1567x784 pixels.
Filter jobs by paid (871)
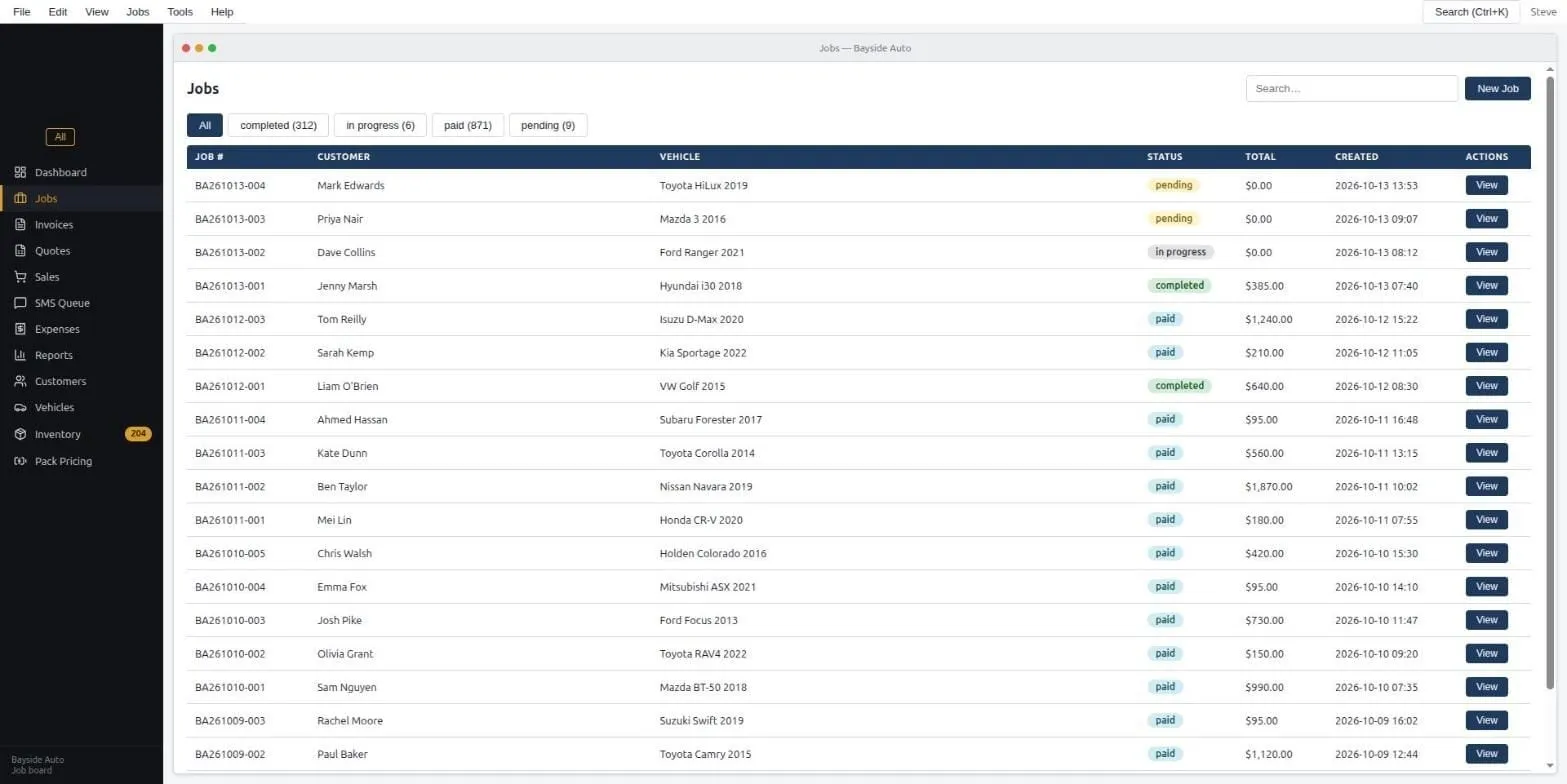(468, 125)
